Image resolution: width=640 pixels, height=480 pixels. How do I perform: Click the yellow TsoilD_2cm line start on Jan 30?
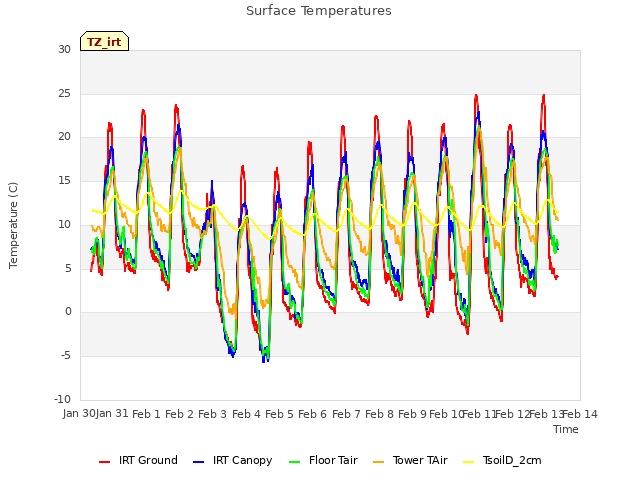pyautogui.click(x=92, y=211)
